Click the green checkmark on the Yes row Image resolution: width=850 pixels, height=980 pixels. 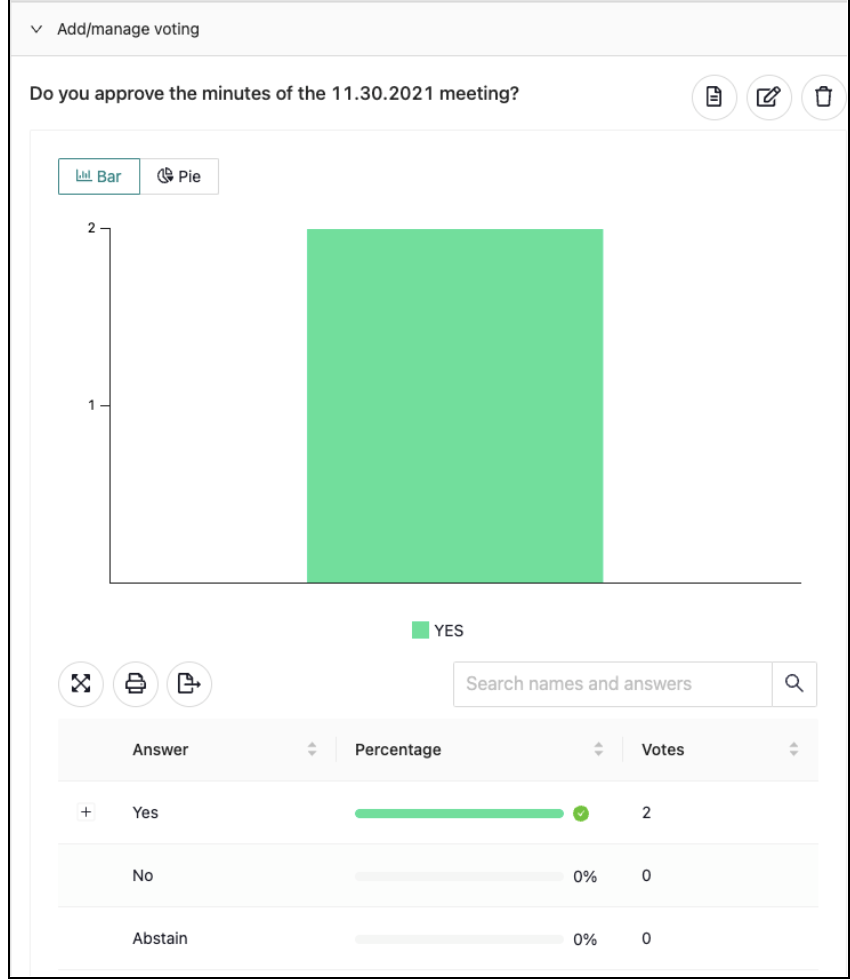[581, 813]
